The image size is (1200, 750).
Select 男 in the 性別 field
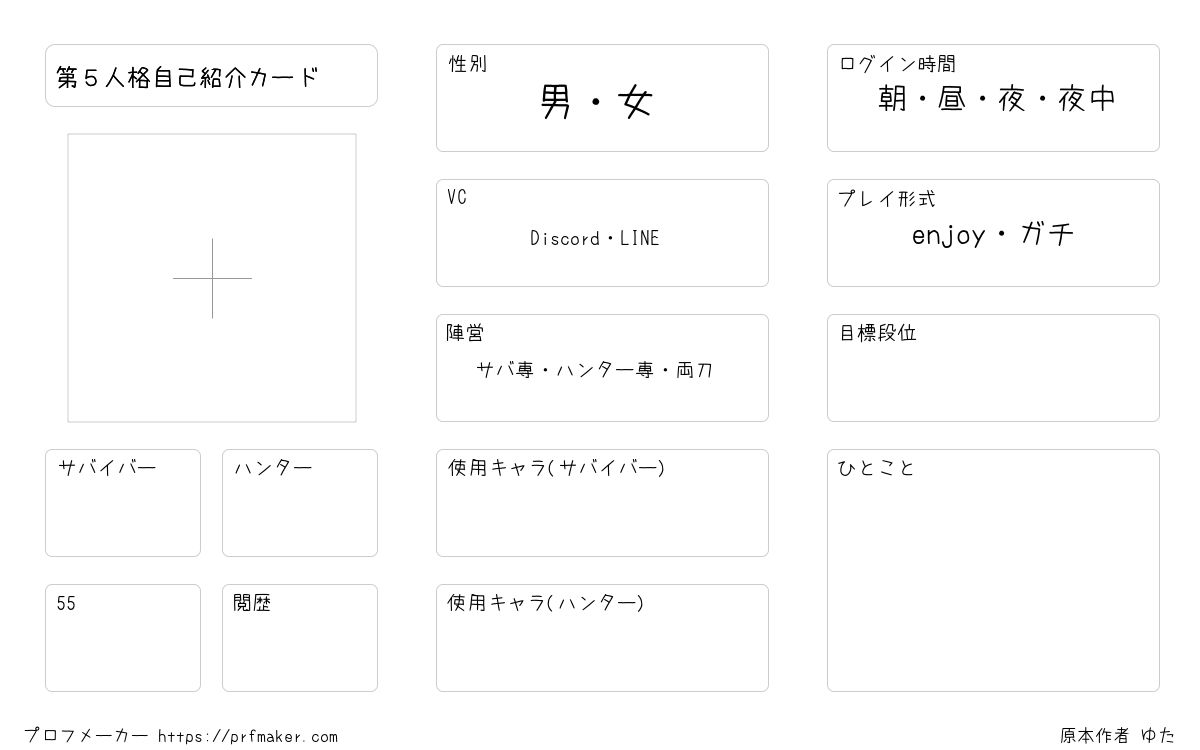click(556, 102)
